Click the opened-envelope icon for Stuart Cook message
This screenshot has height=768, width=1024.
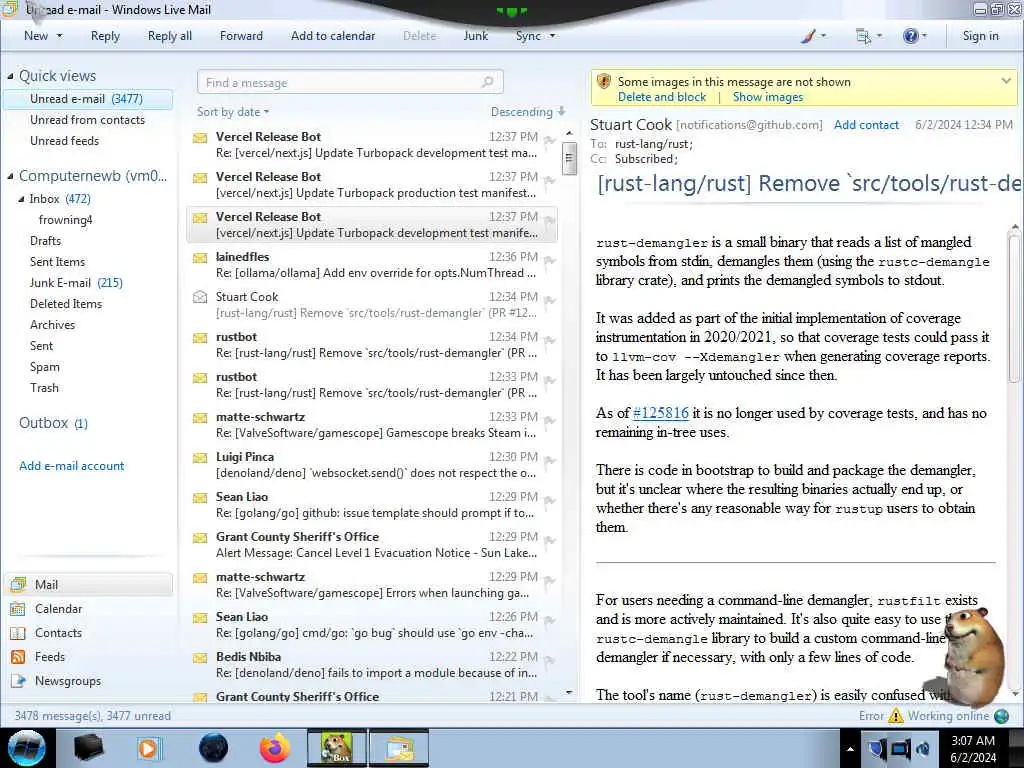(x=200, y=297)
